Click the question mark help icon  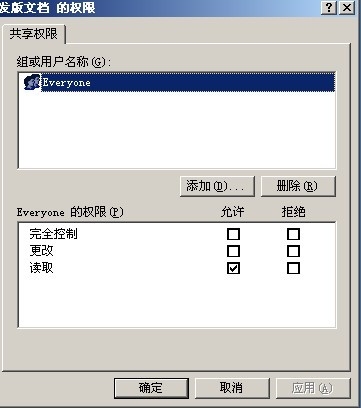pyautogui.click(x=329, y=7)
